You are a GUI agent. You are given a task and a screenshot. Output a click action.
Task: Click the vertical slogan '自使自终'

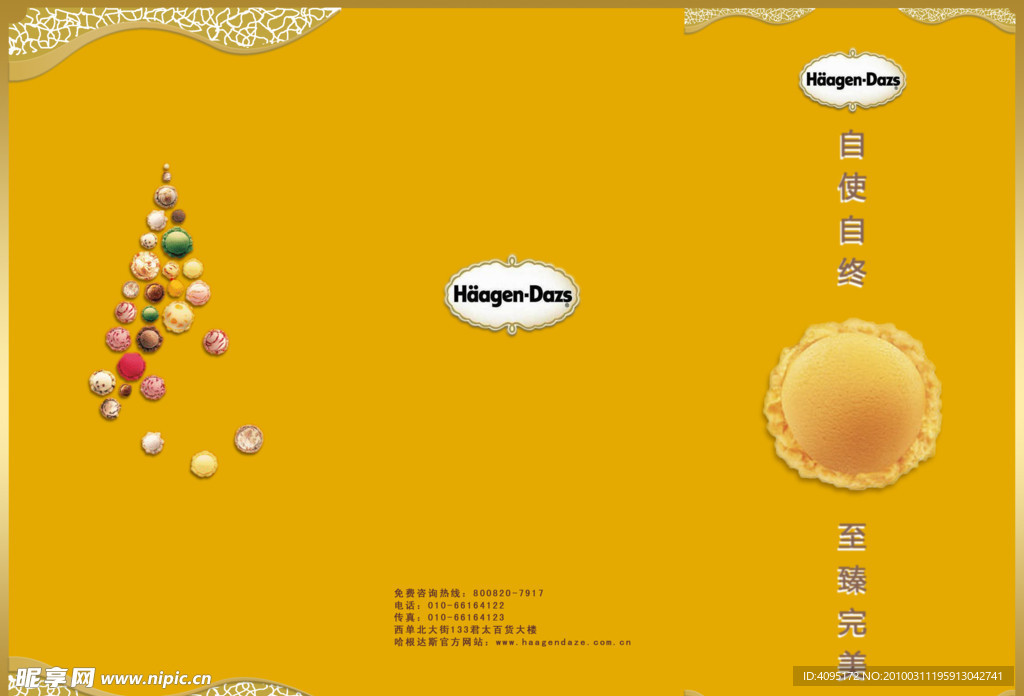(x=852, y=209)
